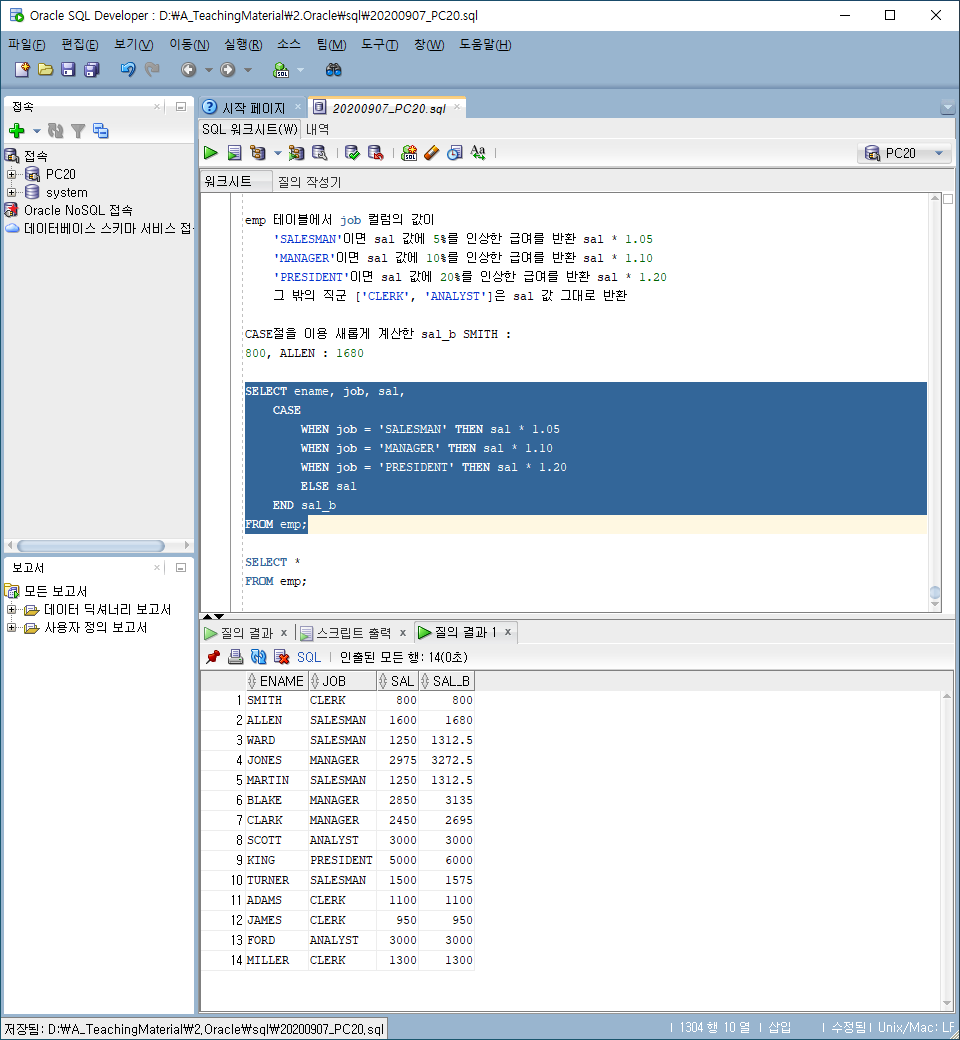Click the KING row PRESIDENT cell

pyautogui.click(x=341, y=860)
